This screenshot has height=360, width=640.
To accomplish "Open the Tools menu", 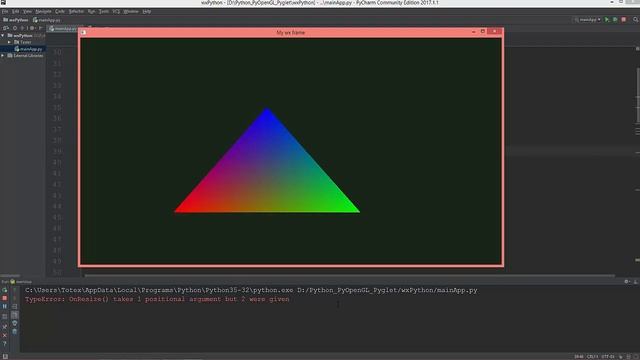I will [104, 11].
